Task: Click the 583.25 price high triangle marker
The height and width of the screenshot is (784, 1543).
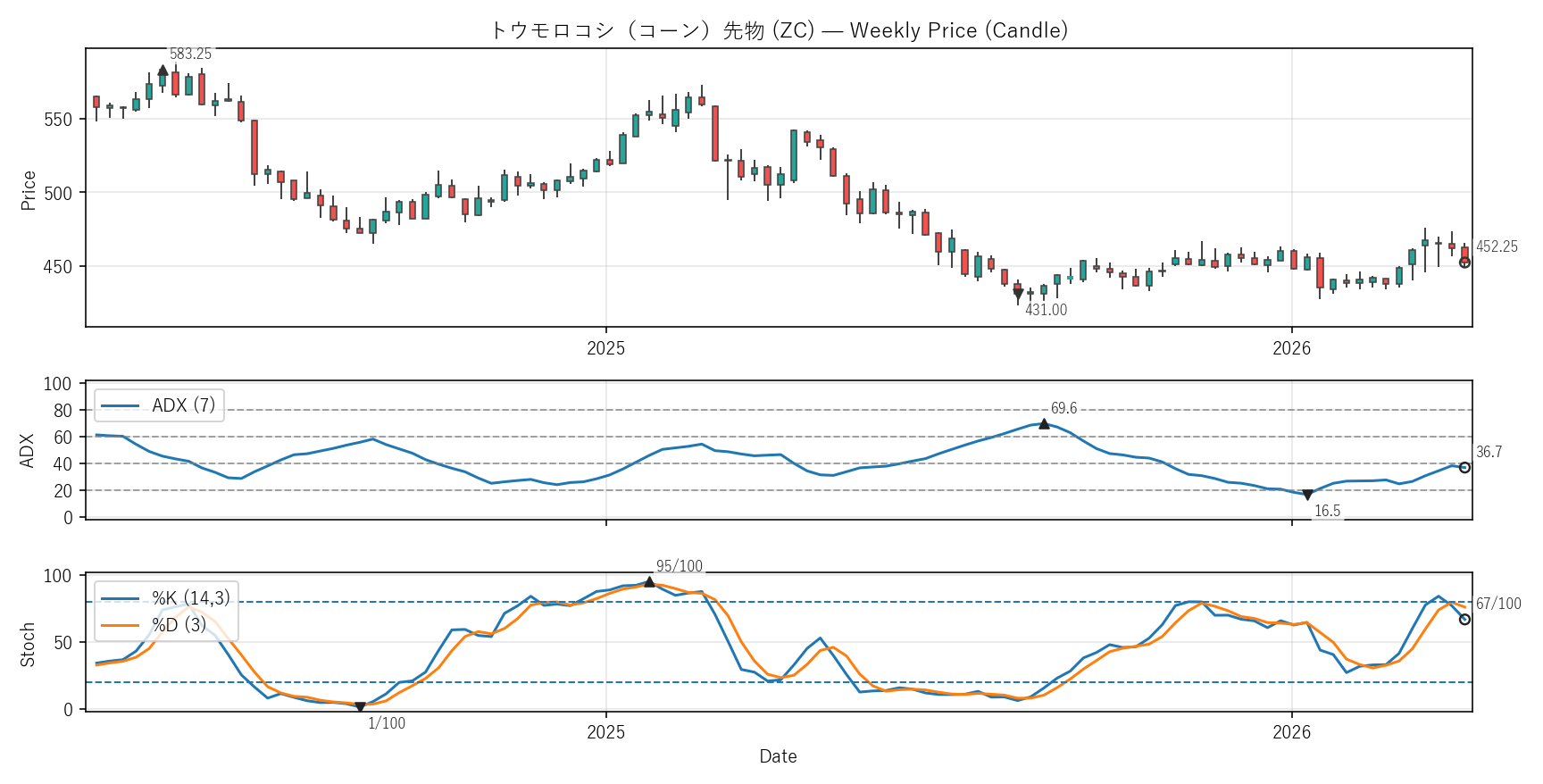Action: (x=163, y=71)
